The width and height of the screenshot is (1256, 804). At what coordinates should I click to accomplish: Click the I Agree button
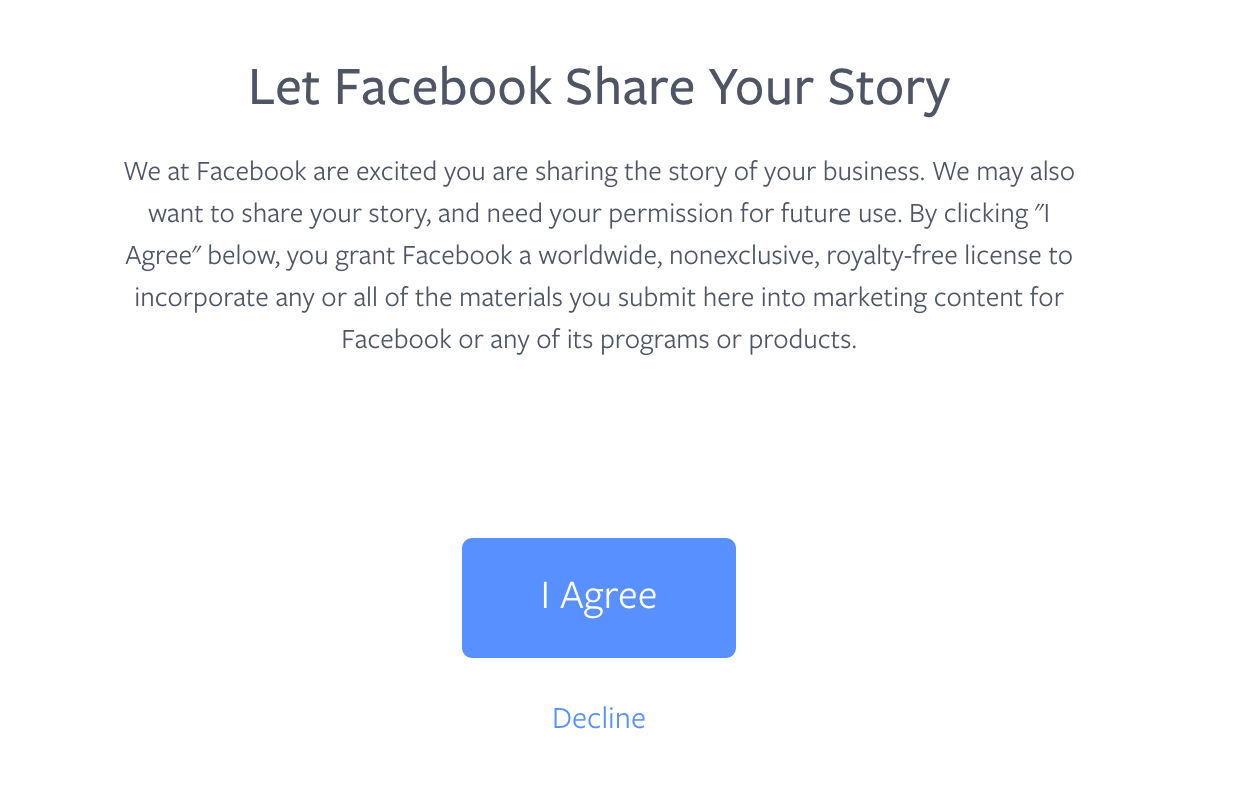click(598, 597)
